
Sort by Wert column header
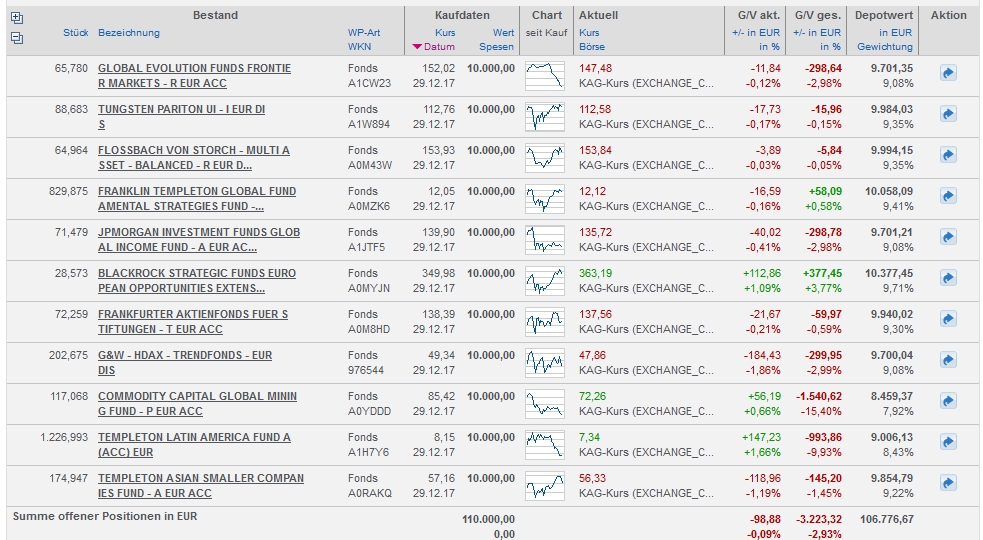[x=503, y=33]
